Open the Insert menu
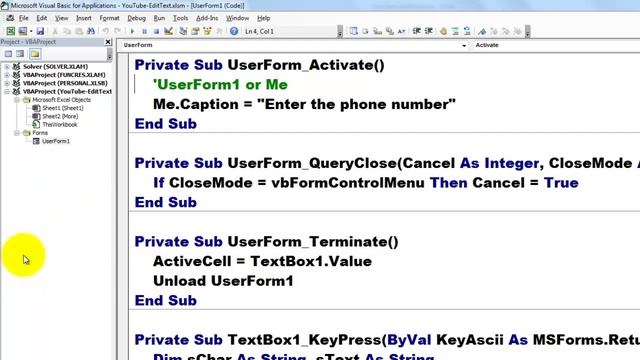This screenshot has height=360, width=640. (84, 18)
